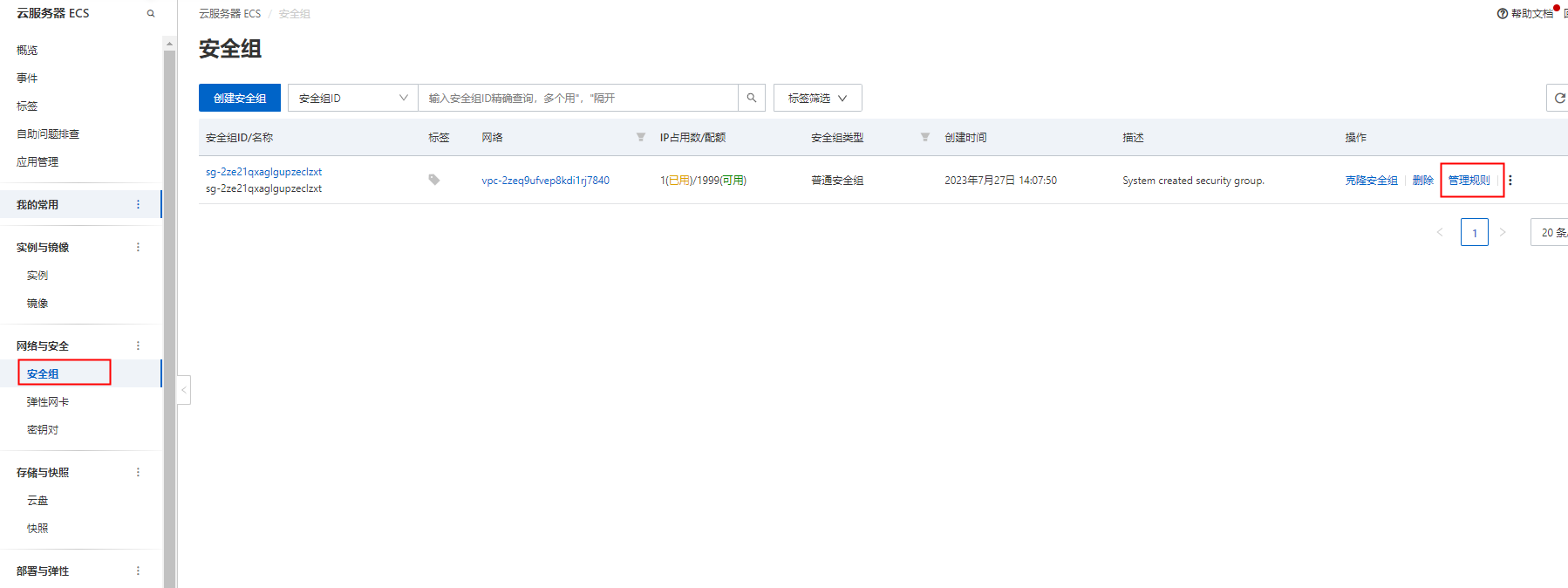This screenshot has height=588, width=1568.
Task: Click the refresh icon at the top right
Action: point(1559,98)
